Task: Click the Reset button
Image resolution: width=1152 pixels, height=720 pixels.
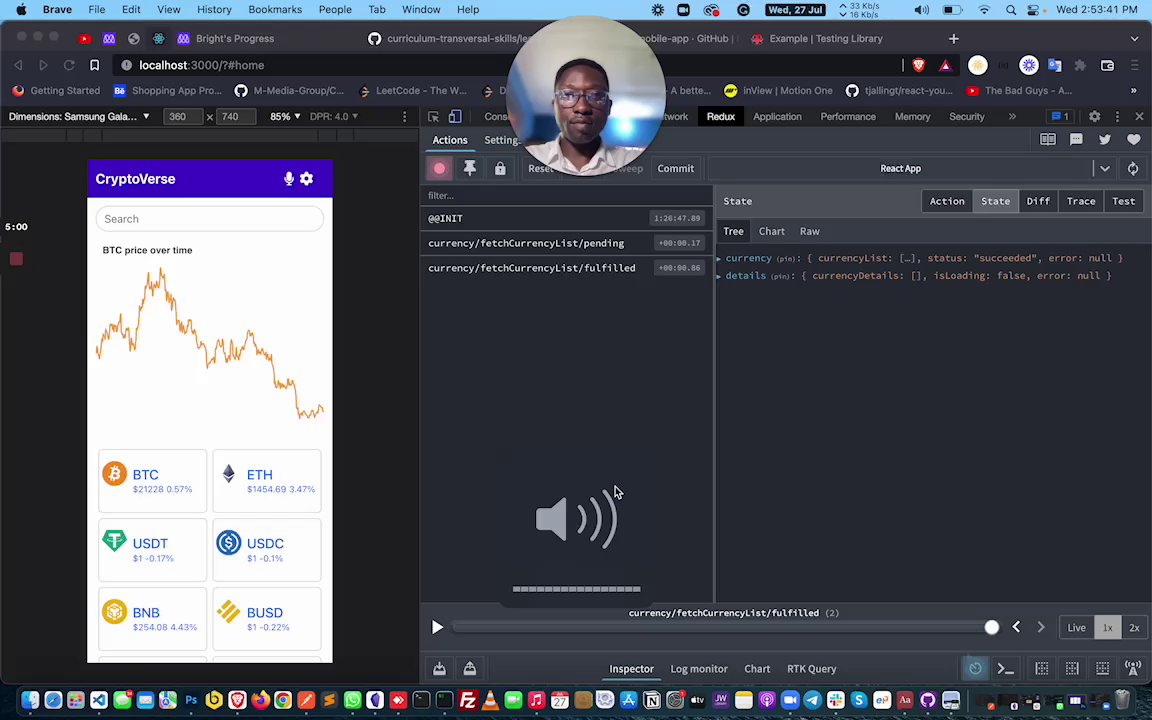Action: click(540, 168)
